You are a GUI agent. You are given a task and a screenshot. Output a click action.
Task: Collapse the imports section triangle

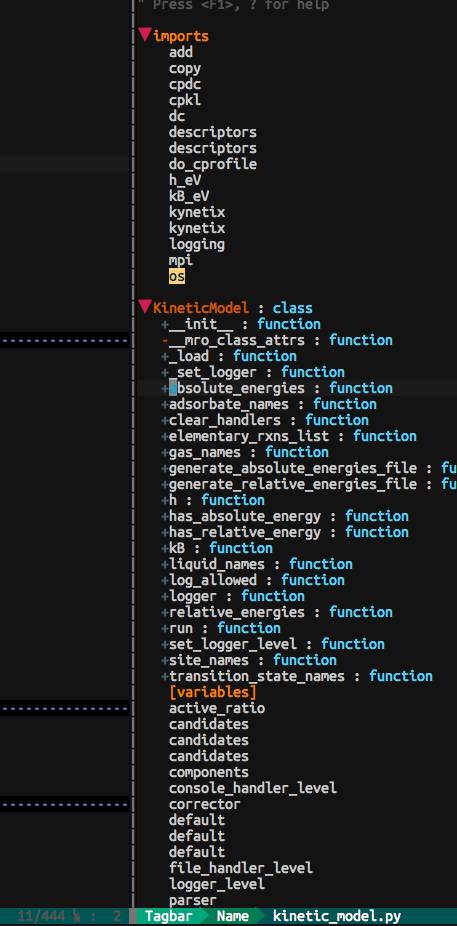point(145,35)
